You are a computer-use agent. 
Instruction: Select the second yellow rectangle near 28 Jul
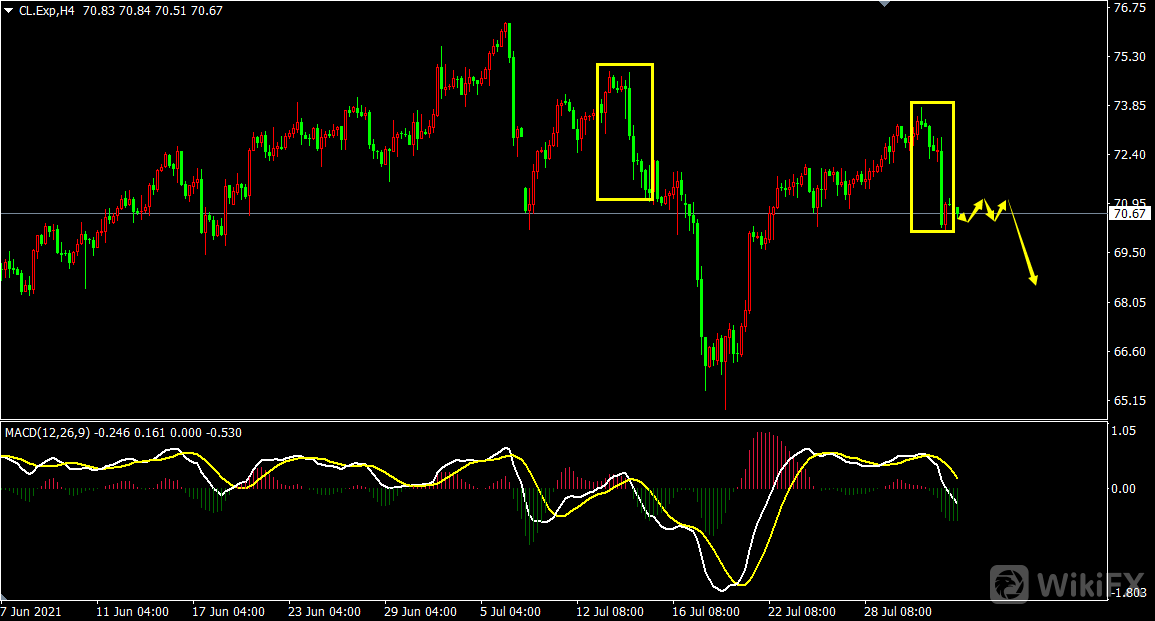pos(931,103)
